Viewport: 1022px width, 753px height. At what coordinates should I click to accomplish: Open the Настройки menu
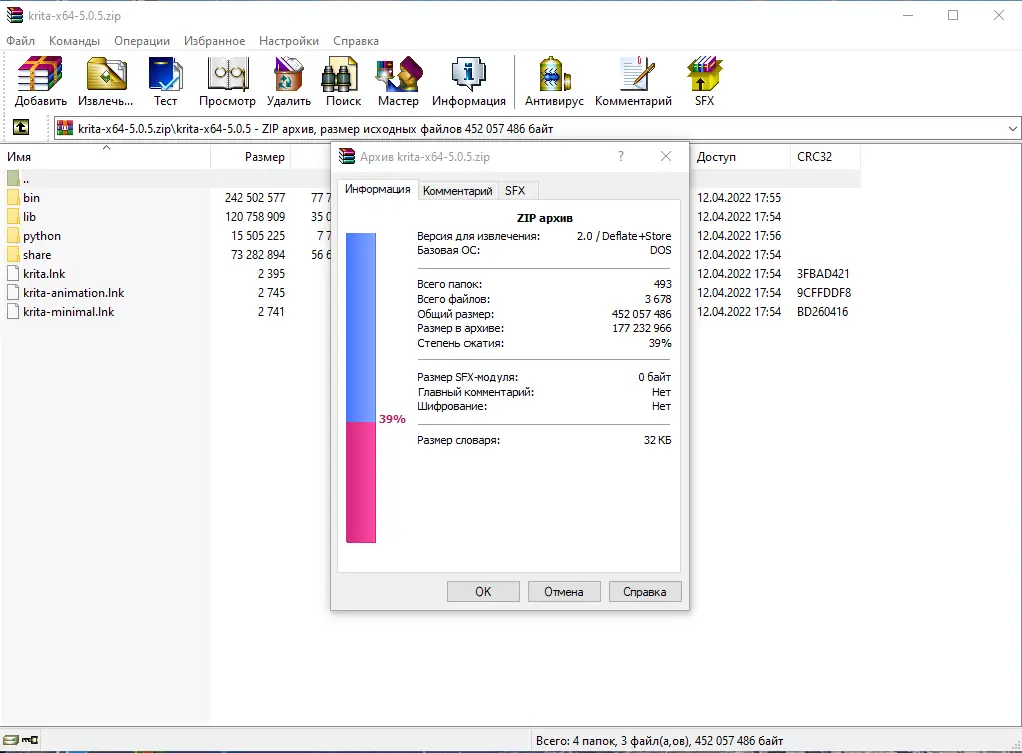pos(289,40)
